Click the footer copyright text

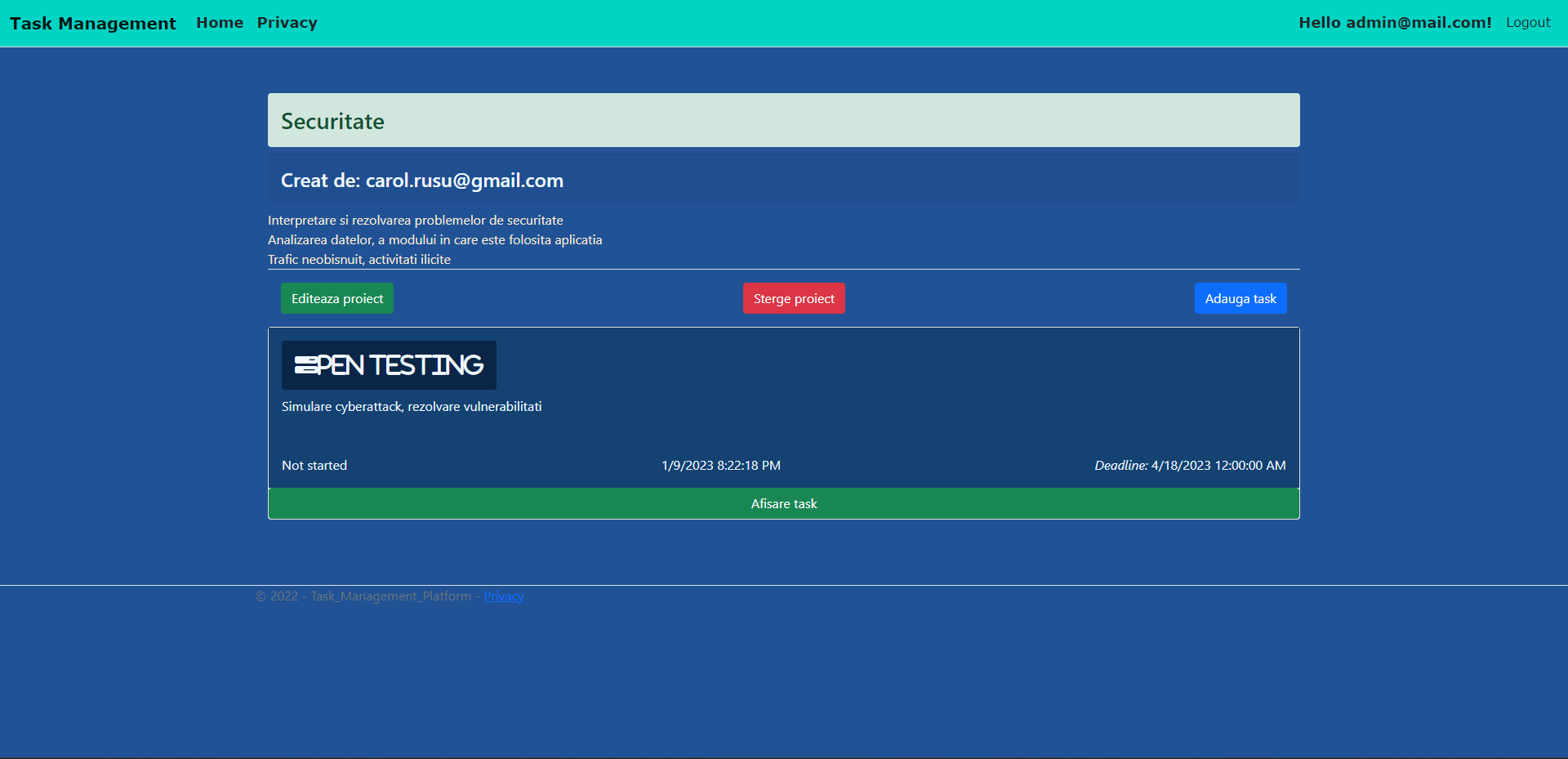coord(365,596)
